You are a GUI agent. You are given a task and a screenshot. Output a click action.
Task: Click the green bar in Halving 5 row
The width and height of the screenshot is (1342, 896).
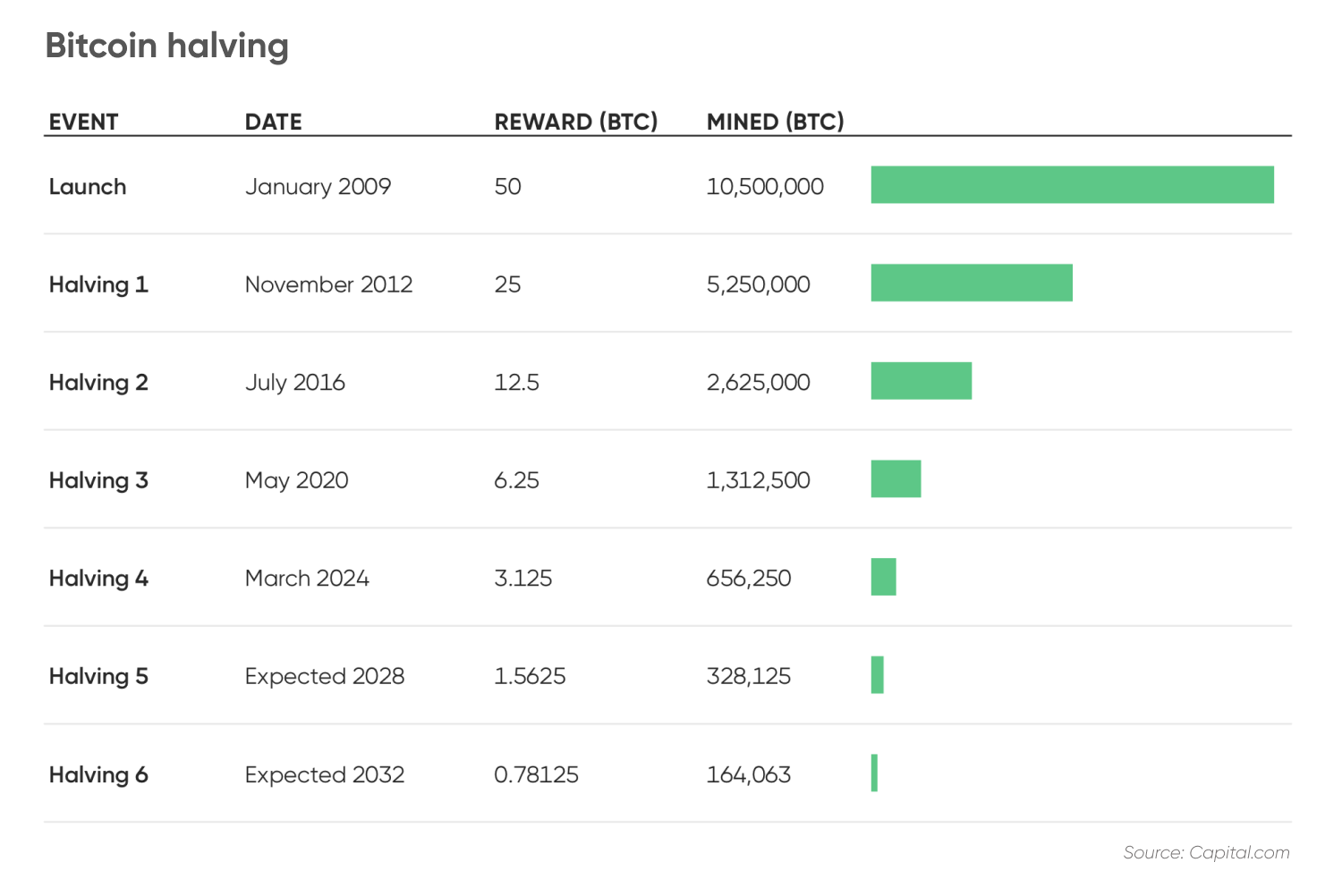pyautogui.click(x=878, y=675)
